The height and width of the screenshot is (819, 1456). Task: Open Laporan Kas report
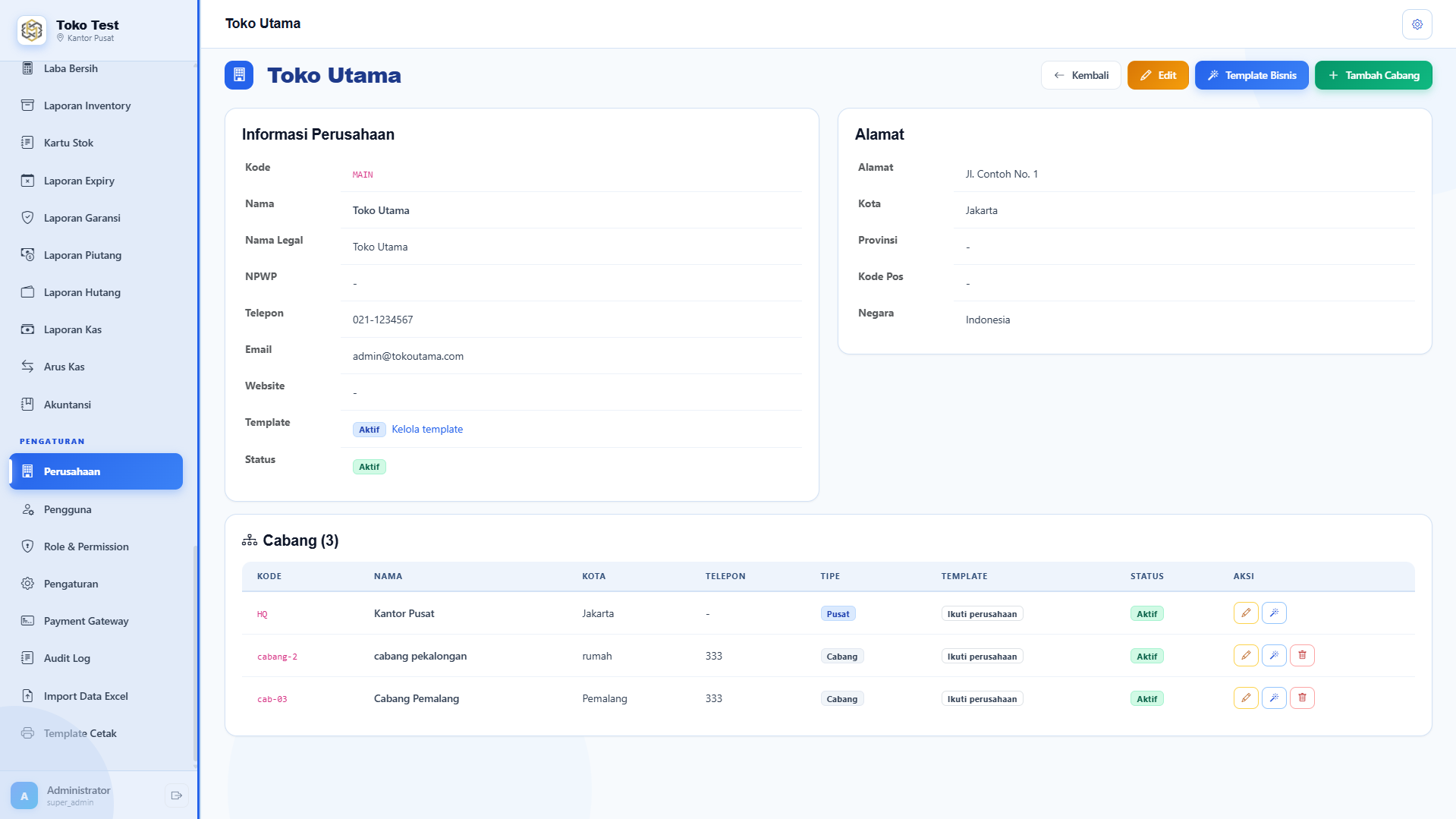[x=97, y=329]
